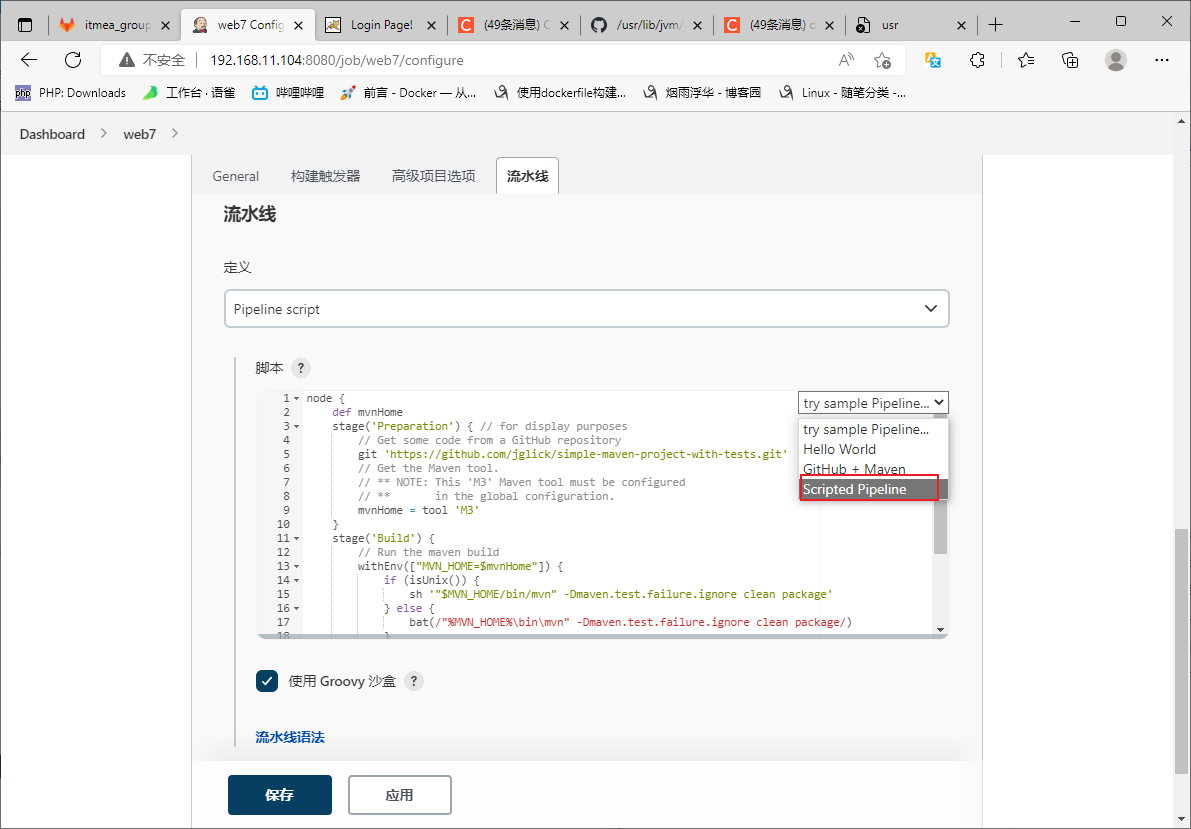1191x829 pixels.
Task: Open the tab actions menu icon
Action: pos(25,25)
